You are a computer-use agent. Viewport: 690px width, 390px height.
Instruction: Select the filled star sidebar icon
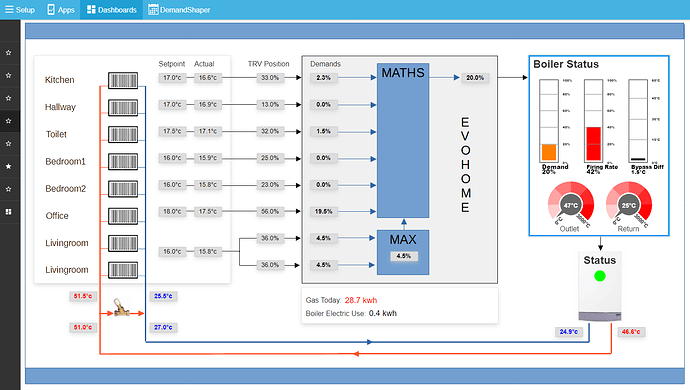coord(8,166)
